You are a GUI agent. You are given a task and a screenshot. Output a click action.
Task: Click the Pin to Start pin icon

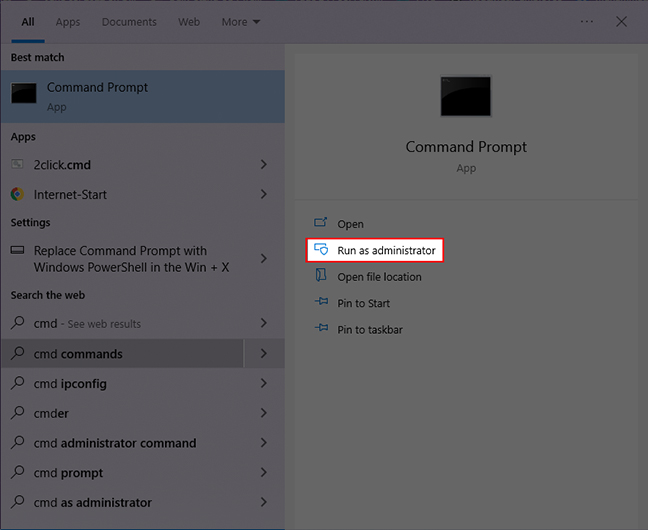[x=321, y=303]
